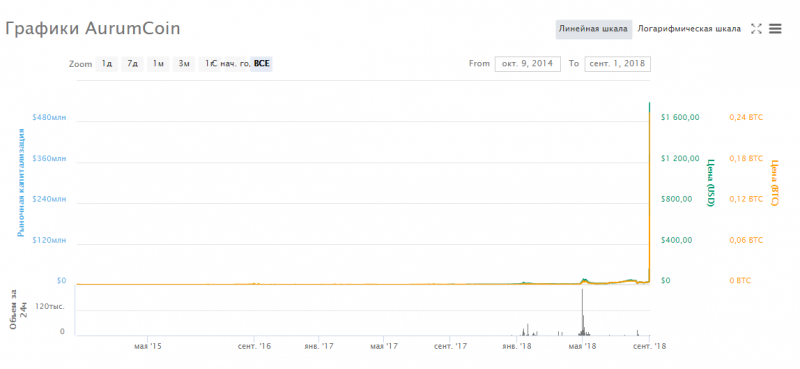Open fullscreen chart view icon
The width and height of the screenshot is (800, 369).
click(x=756, y=29)
